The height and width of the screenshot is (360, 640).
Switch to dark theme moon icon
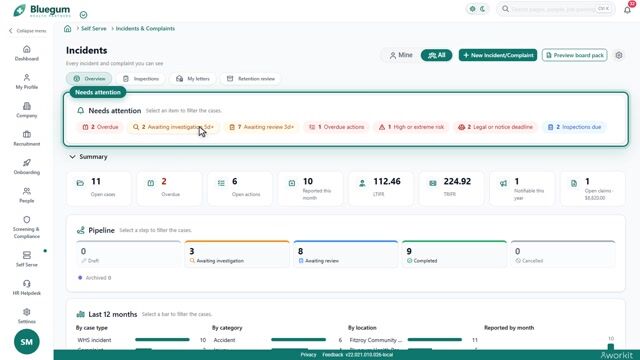482,9
